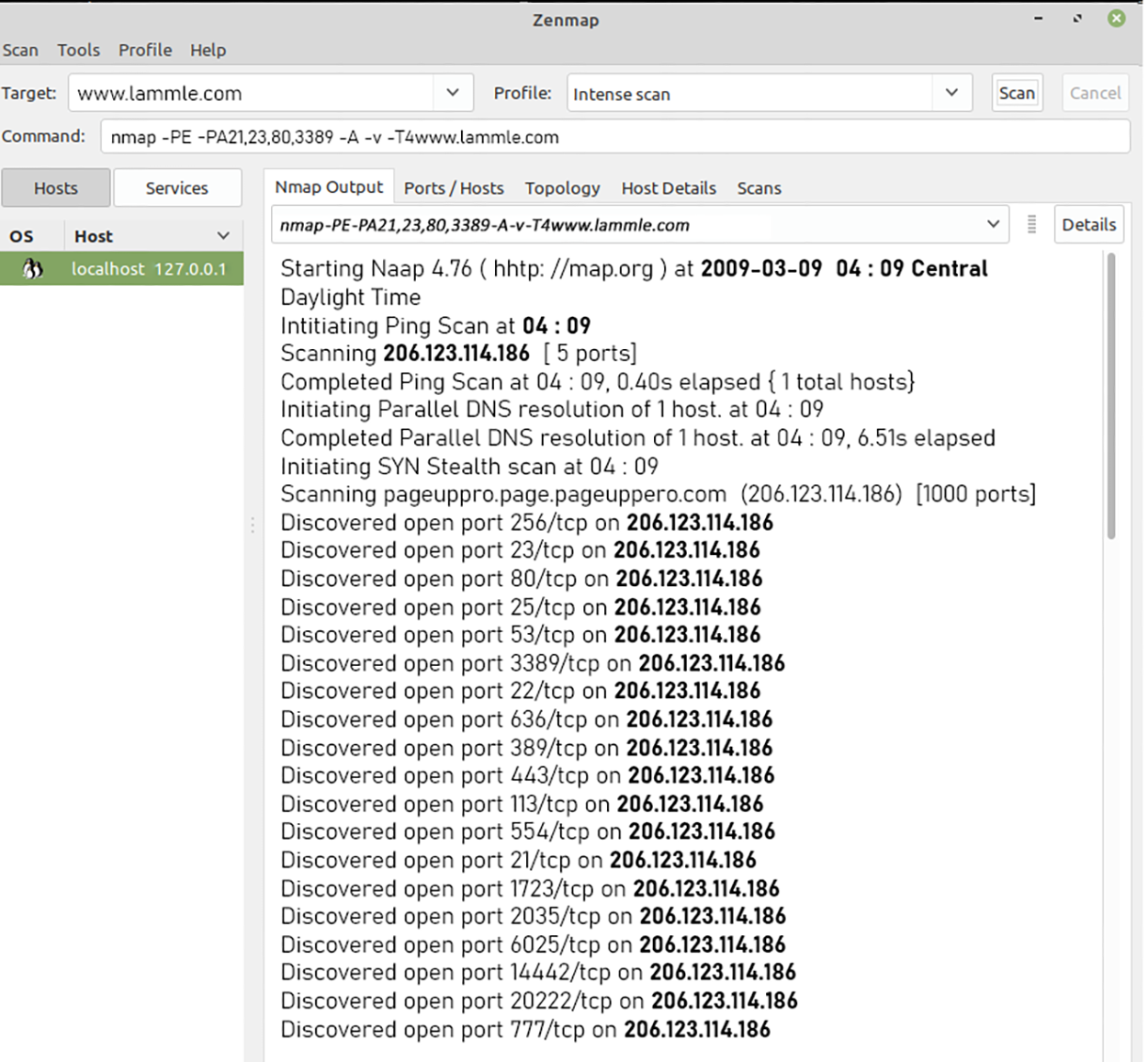The width and height of the screenshot is (1148, 1062).
Task: Expand the Profile dropdown arrow
Action: tap(951, 93)
